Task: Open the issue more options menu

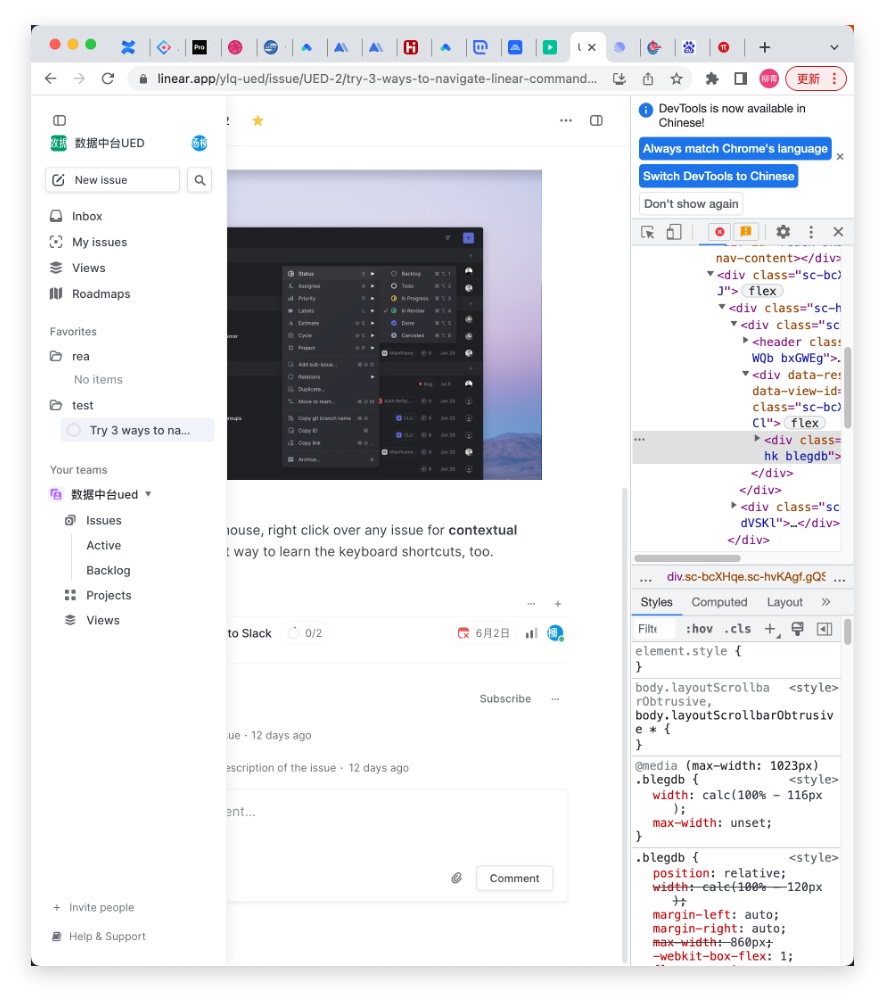Action: point(566,120)
